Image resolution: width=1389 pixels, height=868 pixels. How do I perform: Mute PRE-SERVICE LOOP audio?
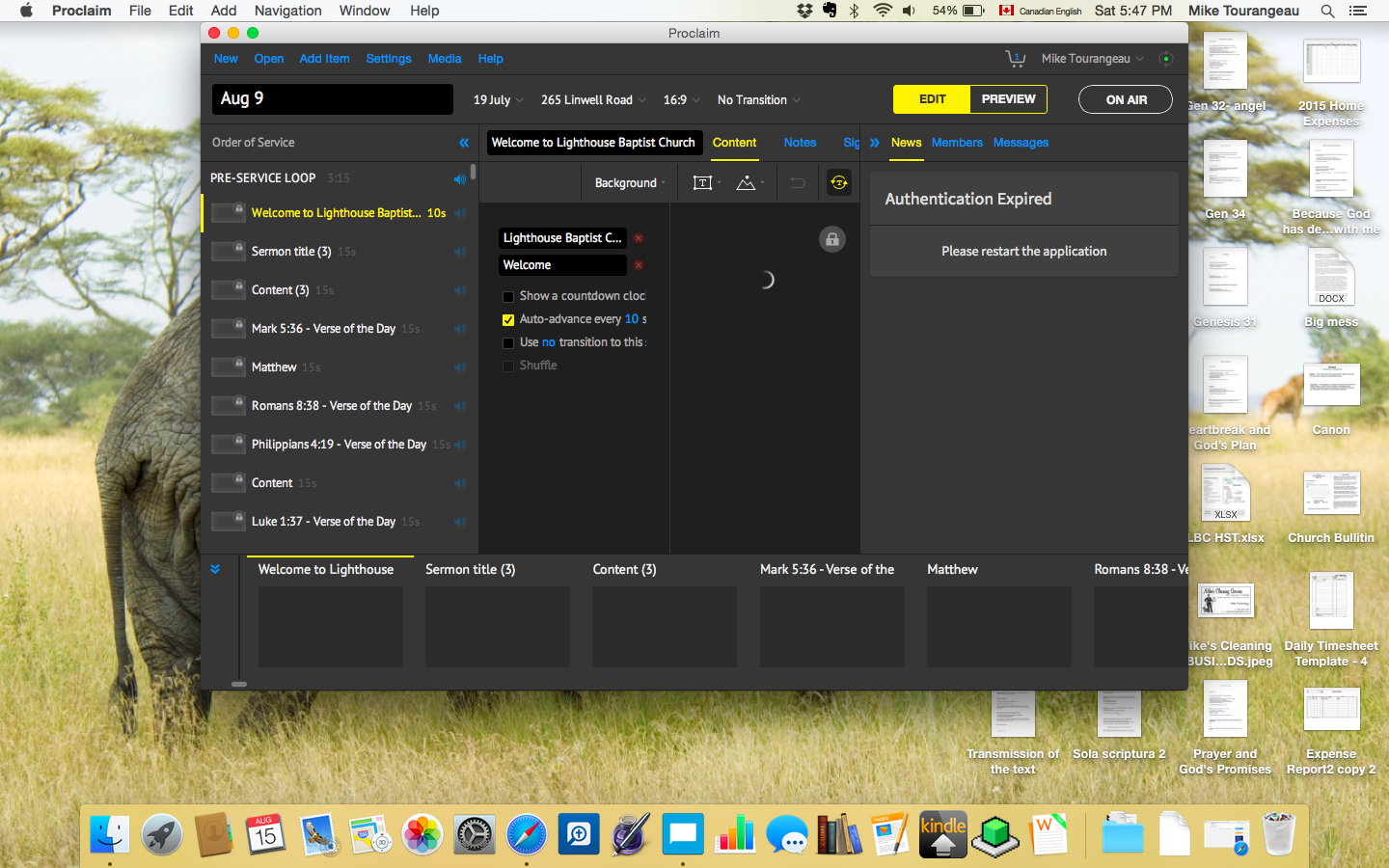(460, 178)
